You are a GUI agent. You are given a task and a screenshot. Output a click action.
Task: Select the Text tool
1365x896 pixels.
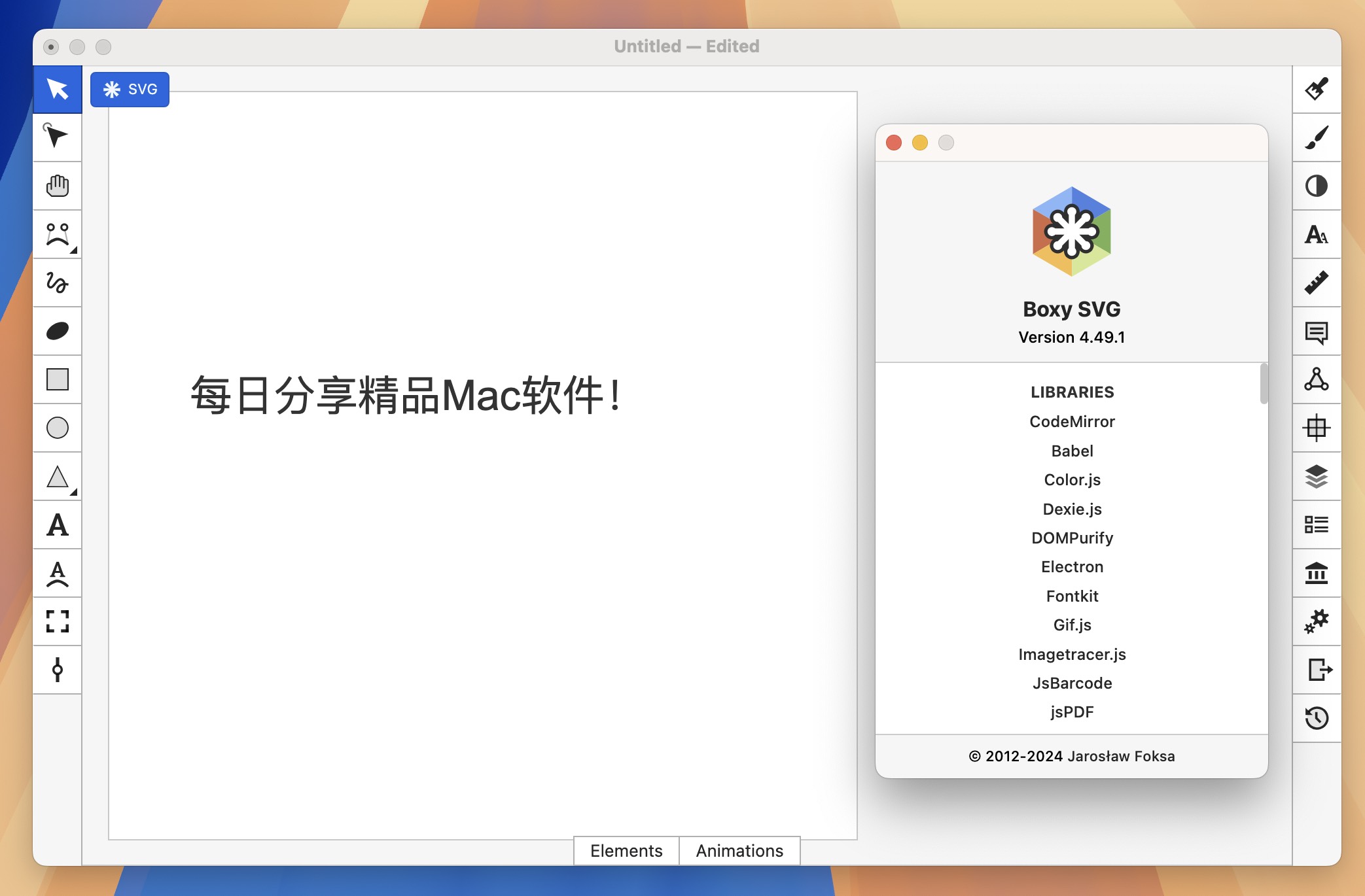(x=58, y=525)
